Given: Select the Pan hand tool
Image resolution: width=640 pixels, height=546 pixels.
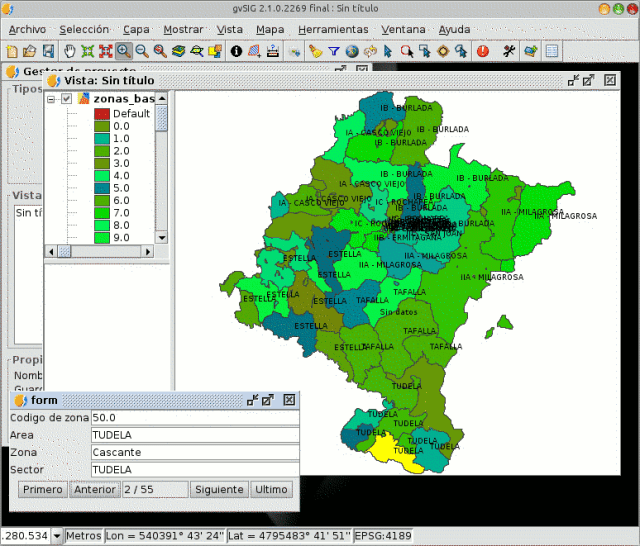Looking at the screenshot, I should click(69, 50).
